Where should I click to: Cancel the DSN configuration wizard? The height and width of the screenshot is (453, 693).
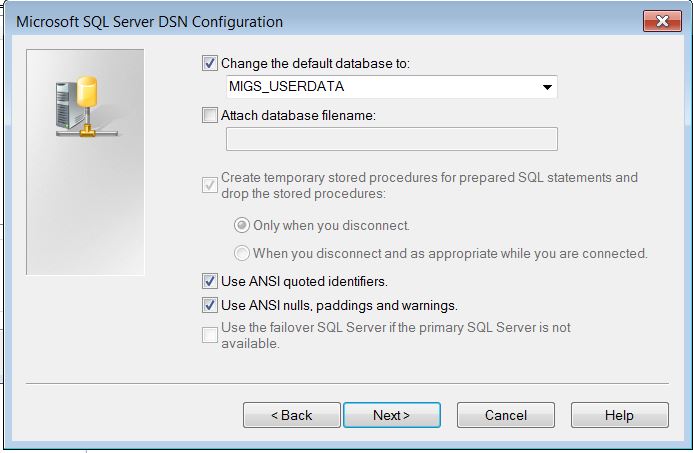coord(505,415)
